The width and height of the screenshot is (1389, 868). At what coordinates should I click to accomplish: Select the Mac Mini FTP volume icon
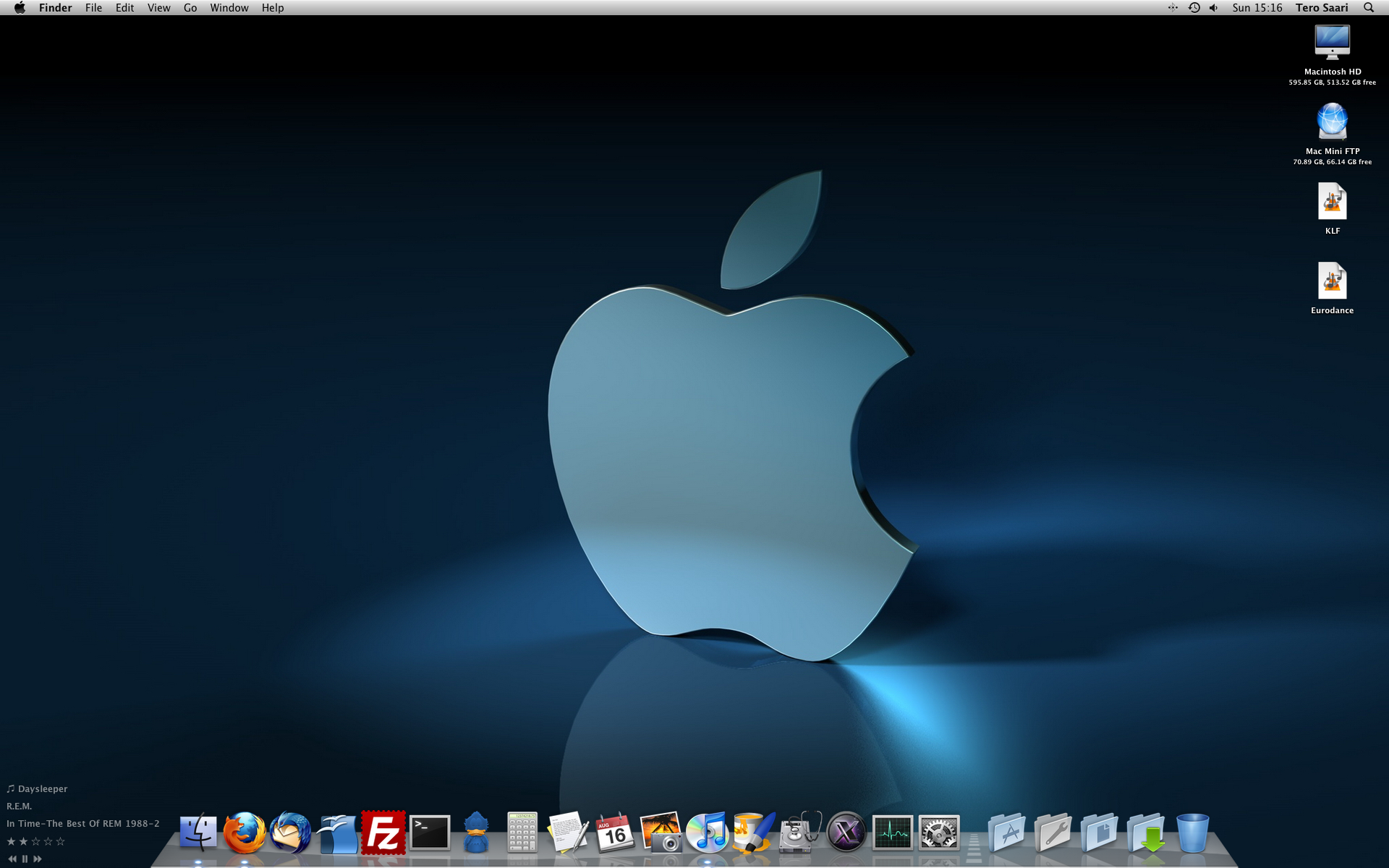(1332, 122)
